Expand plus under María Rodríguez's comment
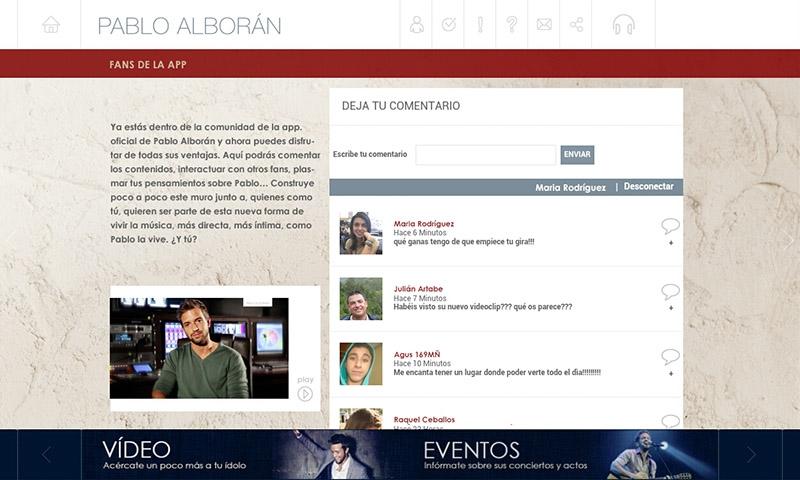 pos(671,243)
